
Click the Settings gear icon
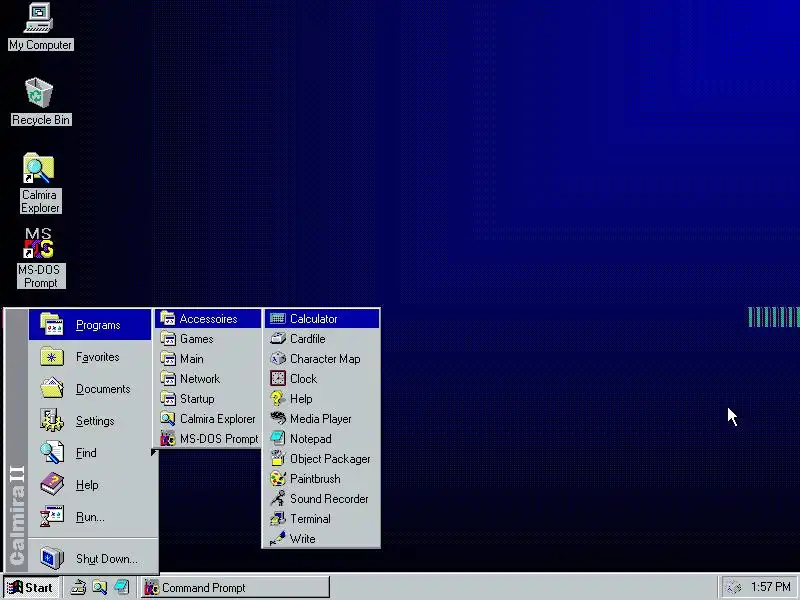52,420
